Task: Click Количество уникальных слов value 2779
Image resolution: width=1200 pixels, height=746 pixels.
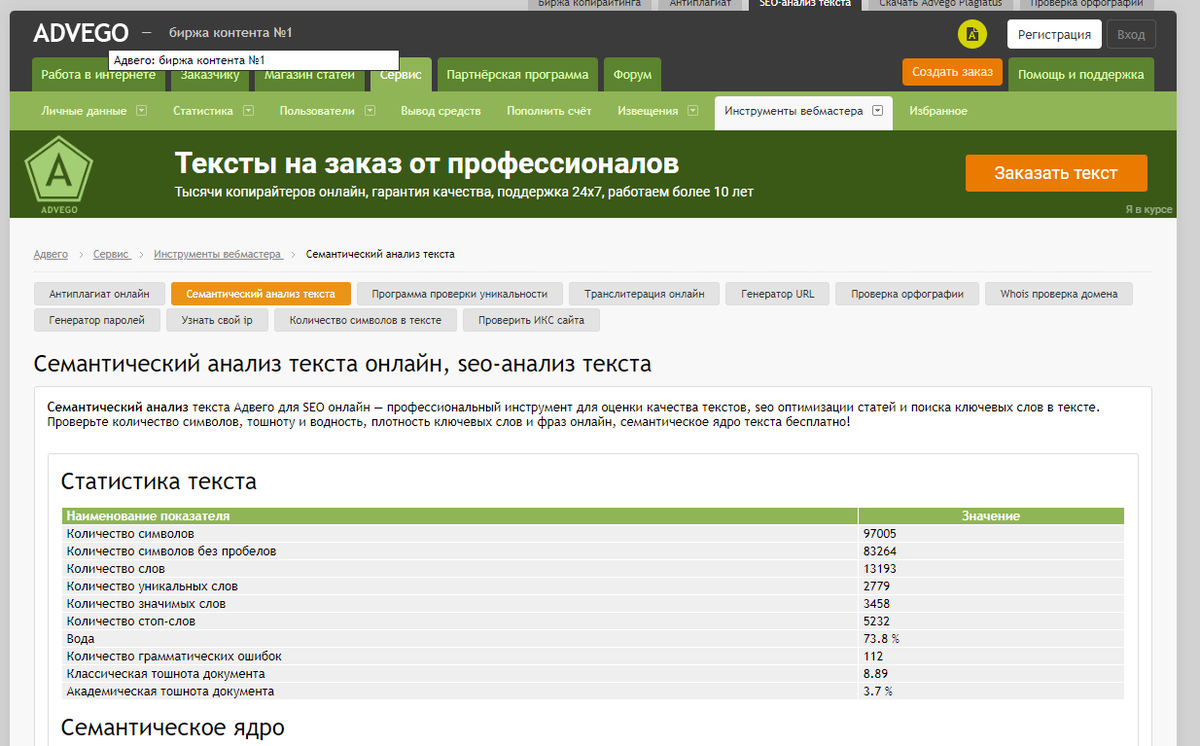Action: point(876,586)
